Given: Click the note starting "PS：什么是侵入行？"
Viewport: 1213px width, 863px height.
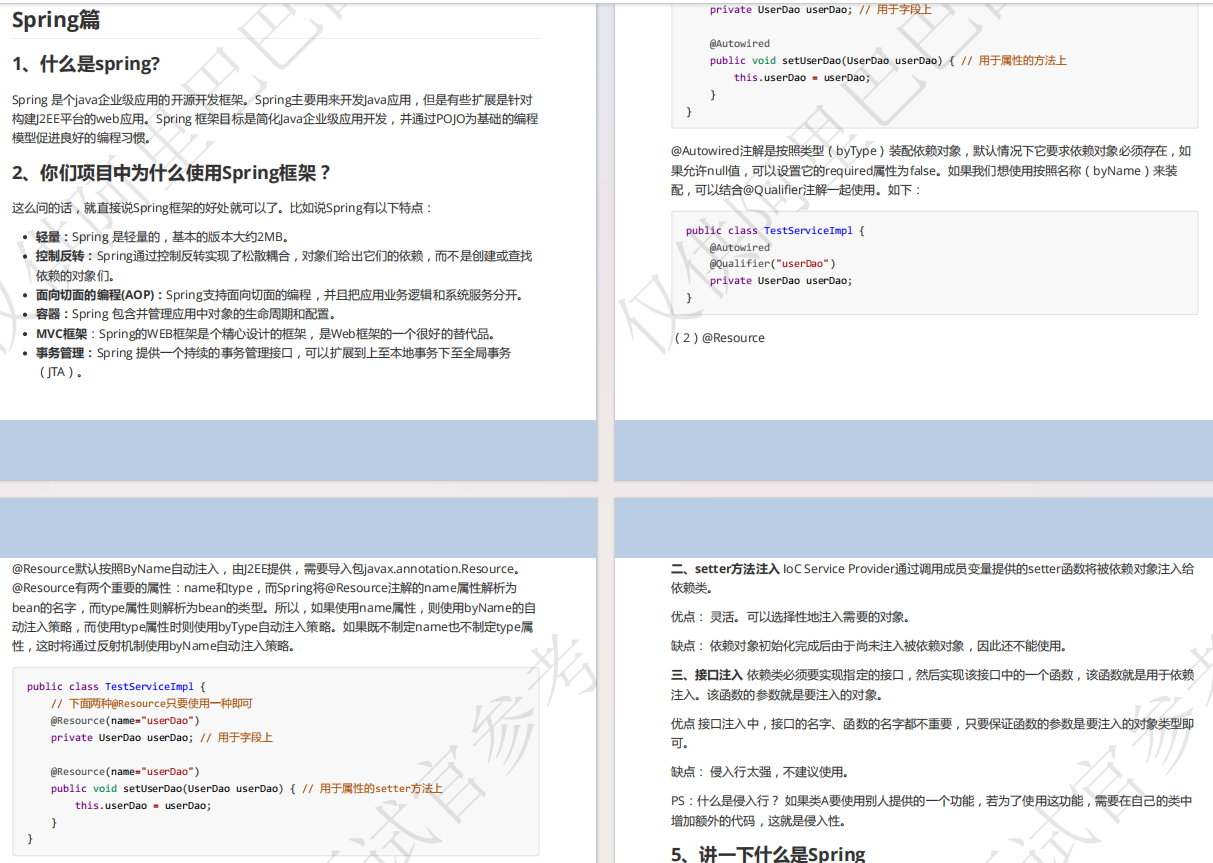Looking at the screenshot, I should tap(931, 811).
